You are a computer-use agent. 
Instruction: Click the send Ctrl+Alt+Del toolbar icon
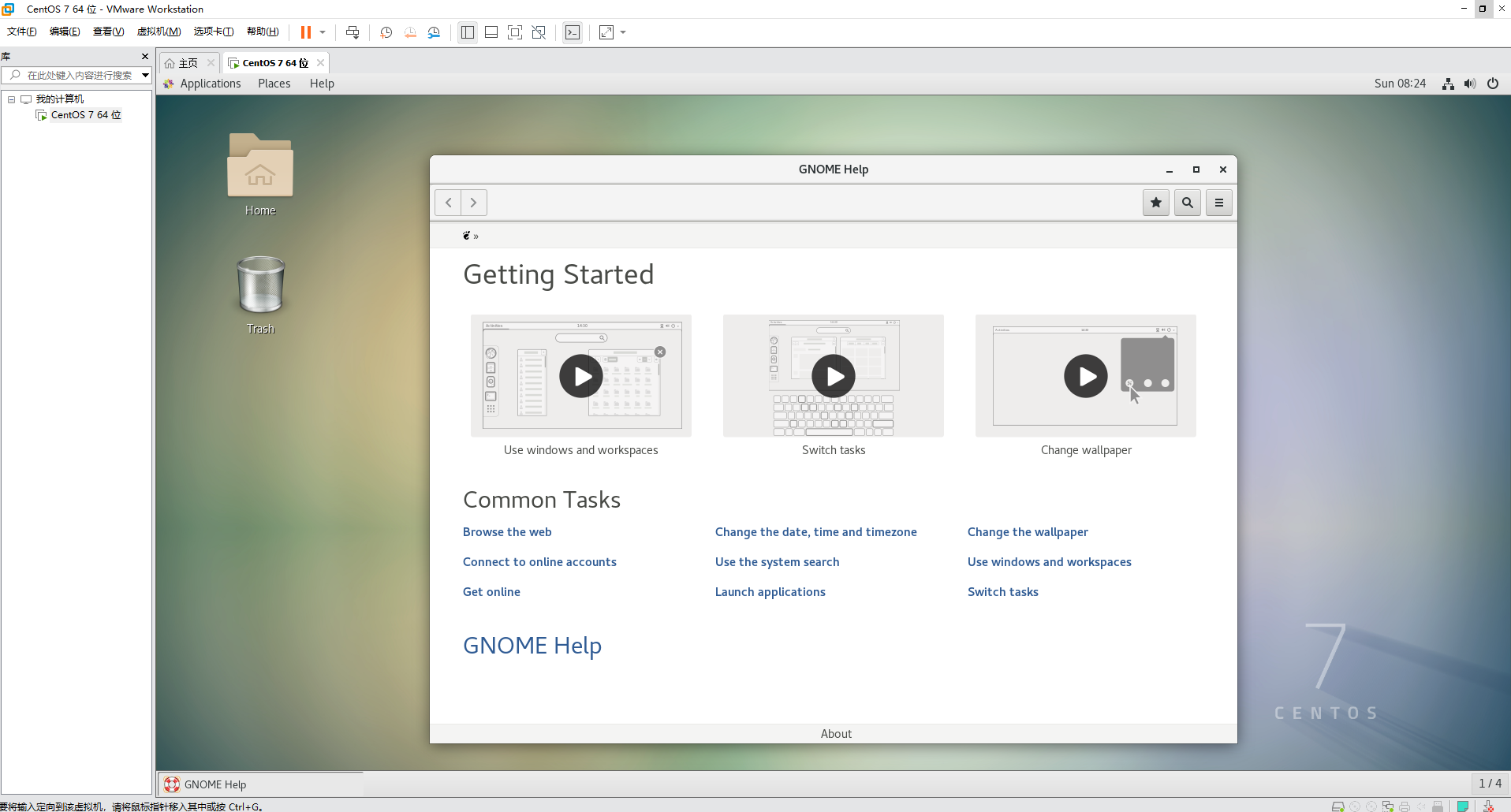(353, 32)
